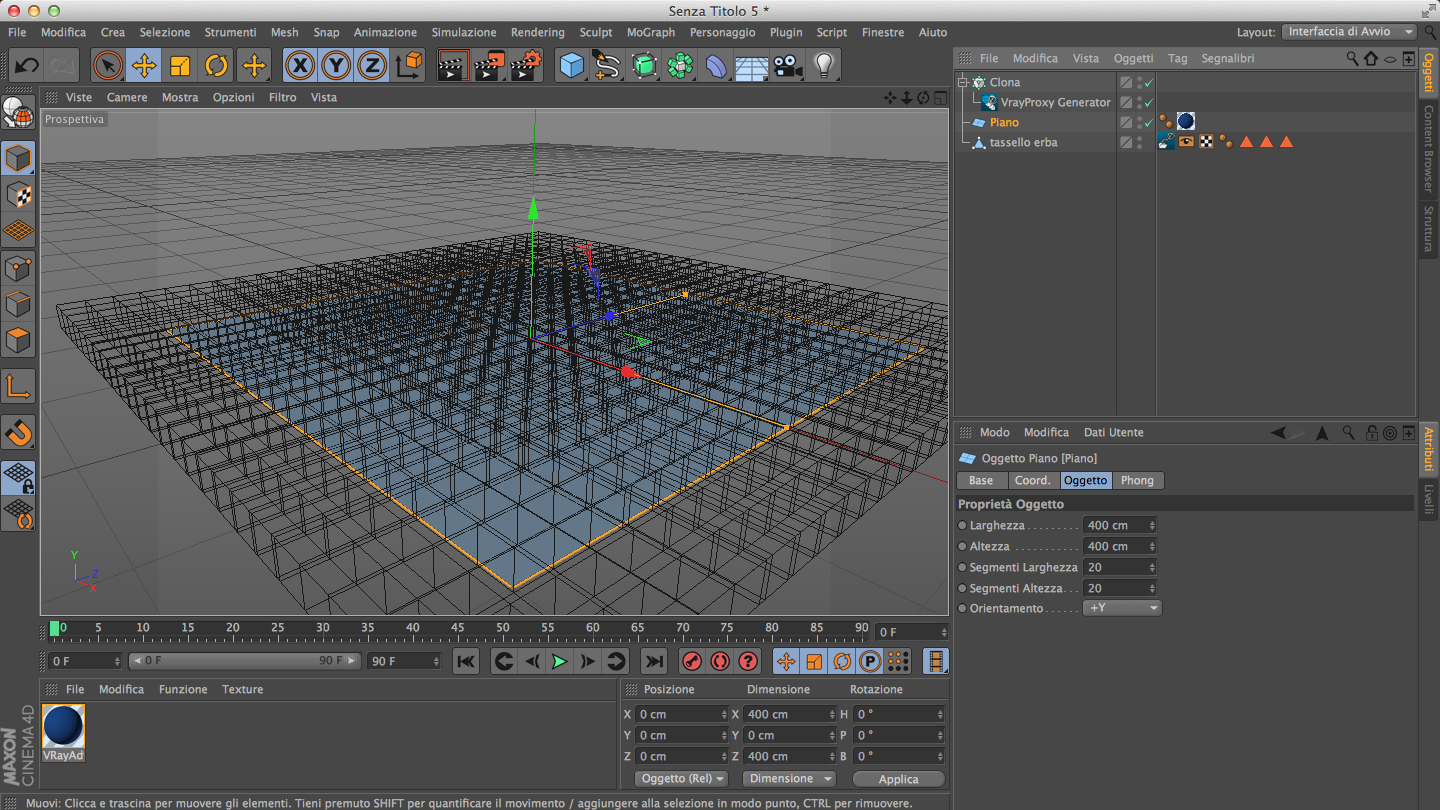
Task: Toggle the green checkmark of Clona object
Action: [1149, 83]
